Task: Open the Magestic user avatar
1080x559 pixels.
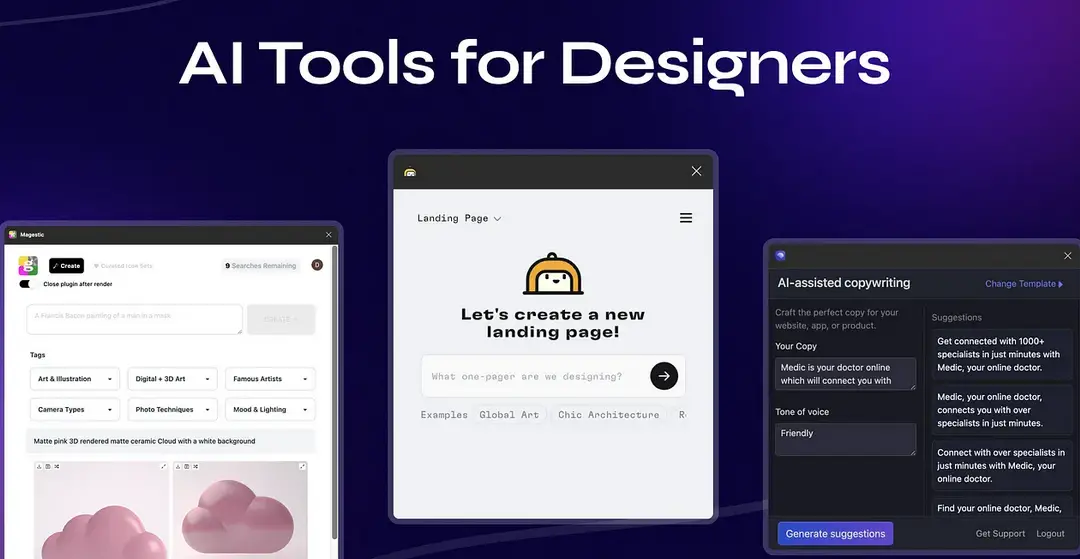Action: click(x=317, y=265)
